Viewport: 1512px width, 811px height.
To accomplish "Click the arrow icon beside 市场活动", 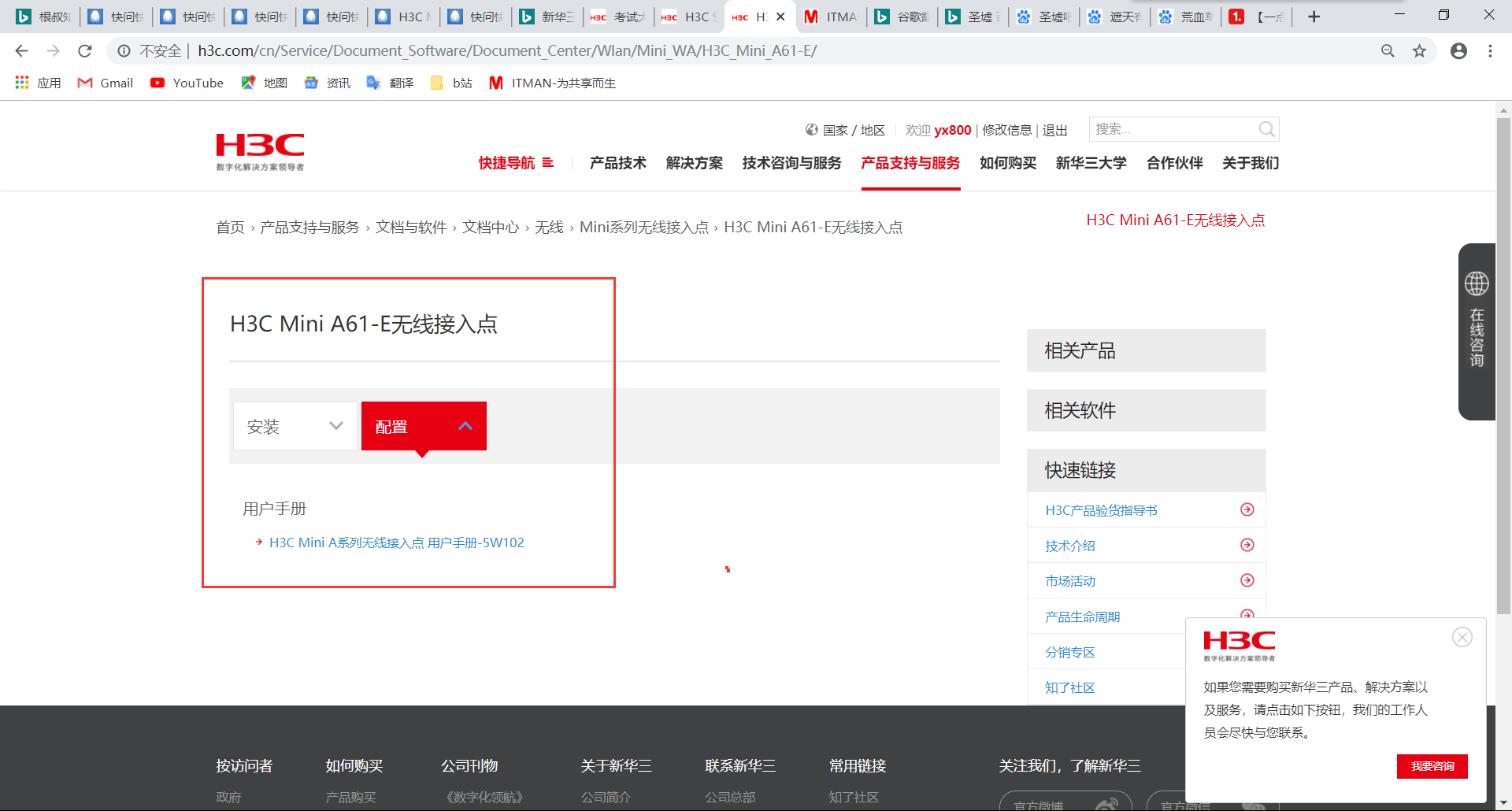I will (x=1247, y=580).
